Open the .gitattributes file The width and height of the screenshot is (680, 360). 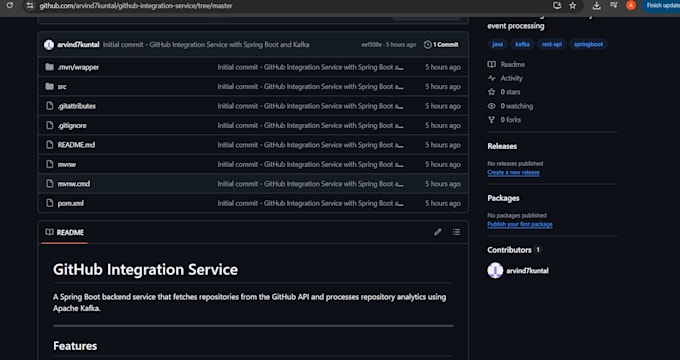tap(77, 106)
